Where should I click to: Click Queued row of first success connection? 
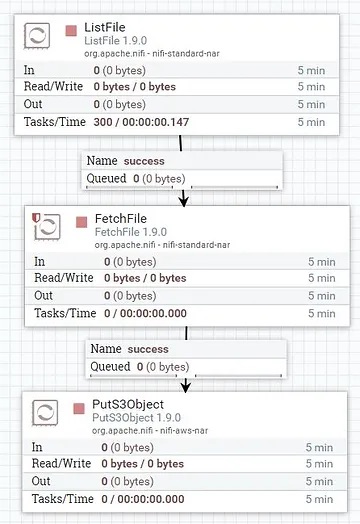pyautogui.click(x=182, y=179)
